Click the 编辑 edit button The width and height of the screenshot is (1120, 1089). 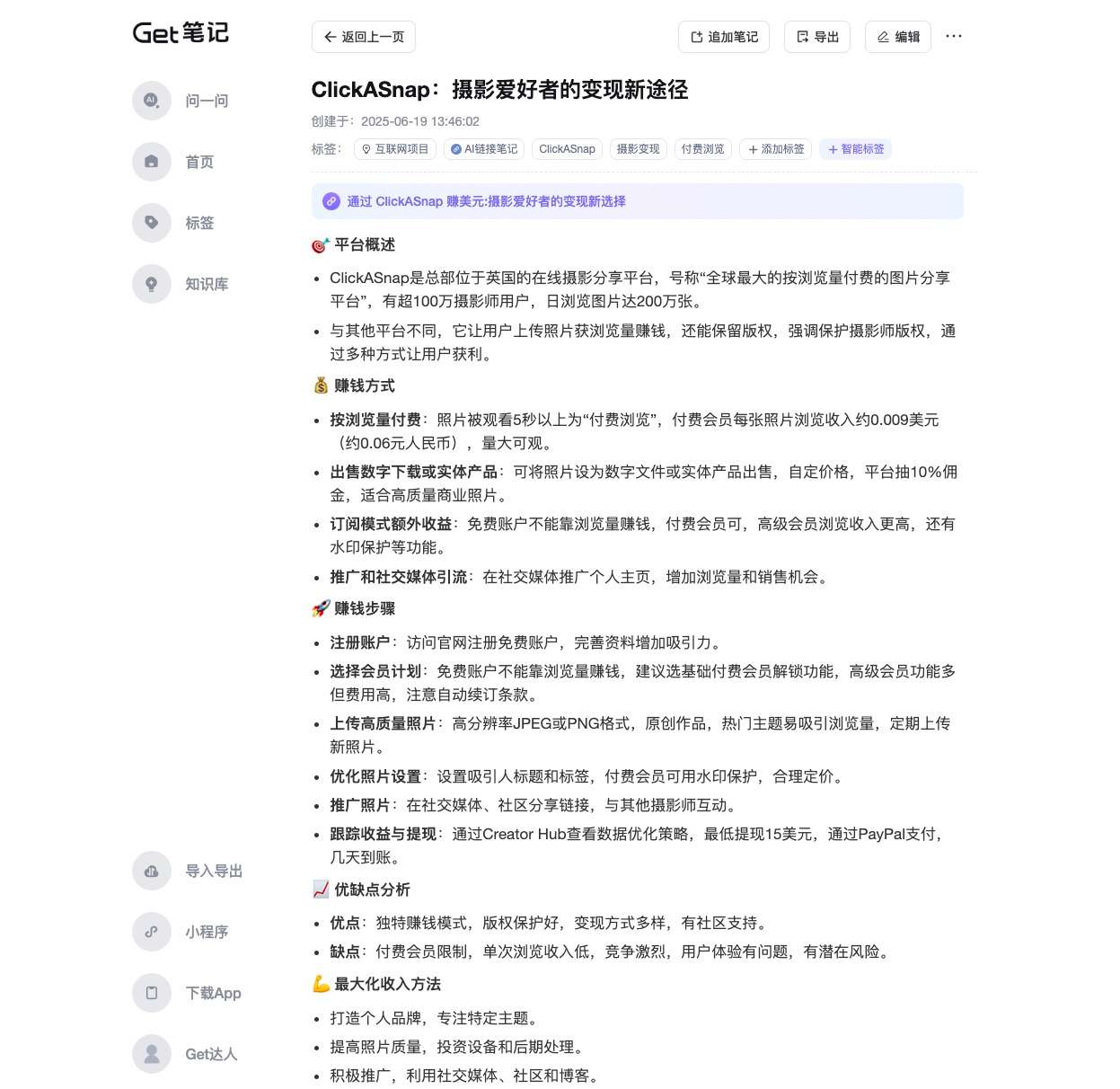(898, 37)
